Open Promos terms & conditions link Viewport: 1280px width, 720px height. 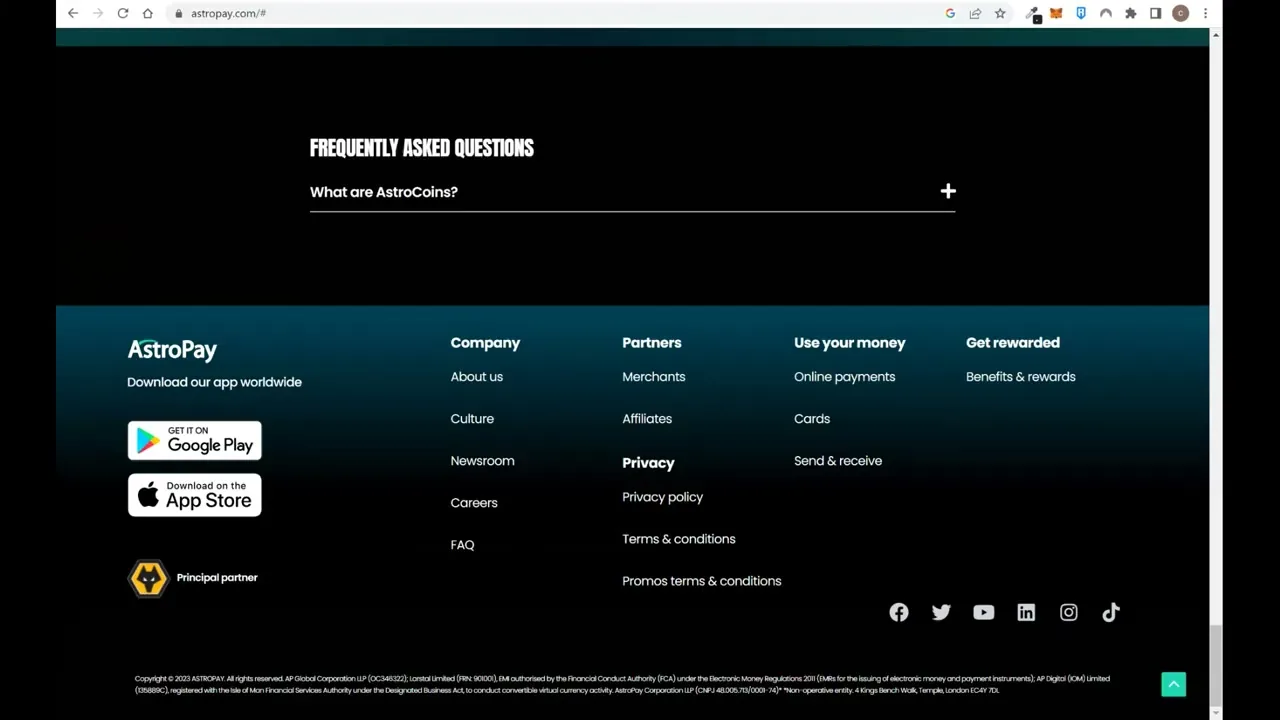pyautogui.click(x=701, y=581)
